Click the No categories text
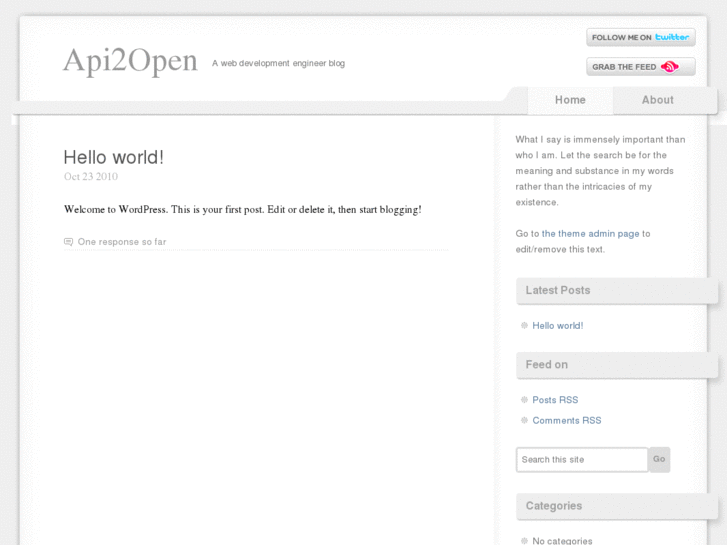 pos(562,541)
